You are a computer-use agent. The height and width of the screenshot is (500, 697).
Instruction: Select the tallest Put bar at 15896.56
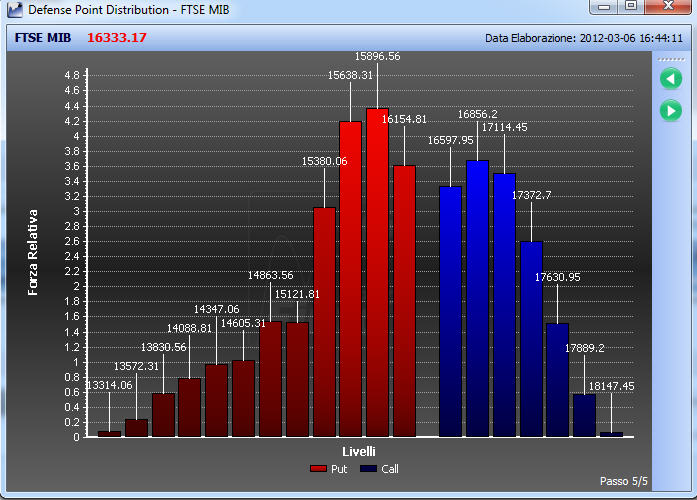[x=378, y=272]
